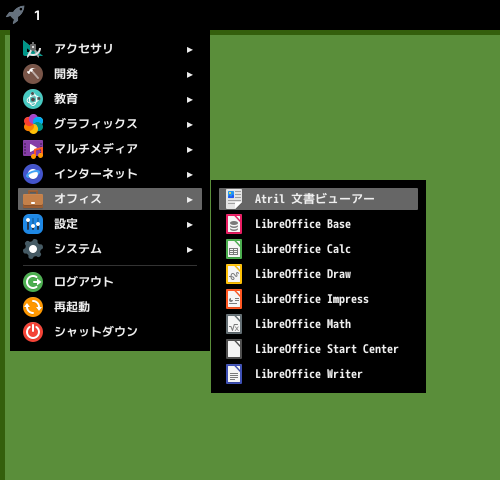Launch LibreOffice Math from submenu
This screenshot has height=480, width=500.
click(318, 324)
